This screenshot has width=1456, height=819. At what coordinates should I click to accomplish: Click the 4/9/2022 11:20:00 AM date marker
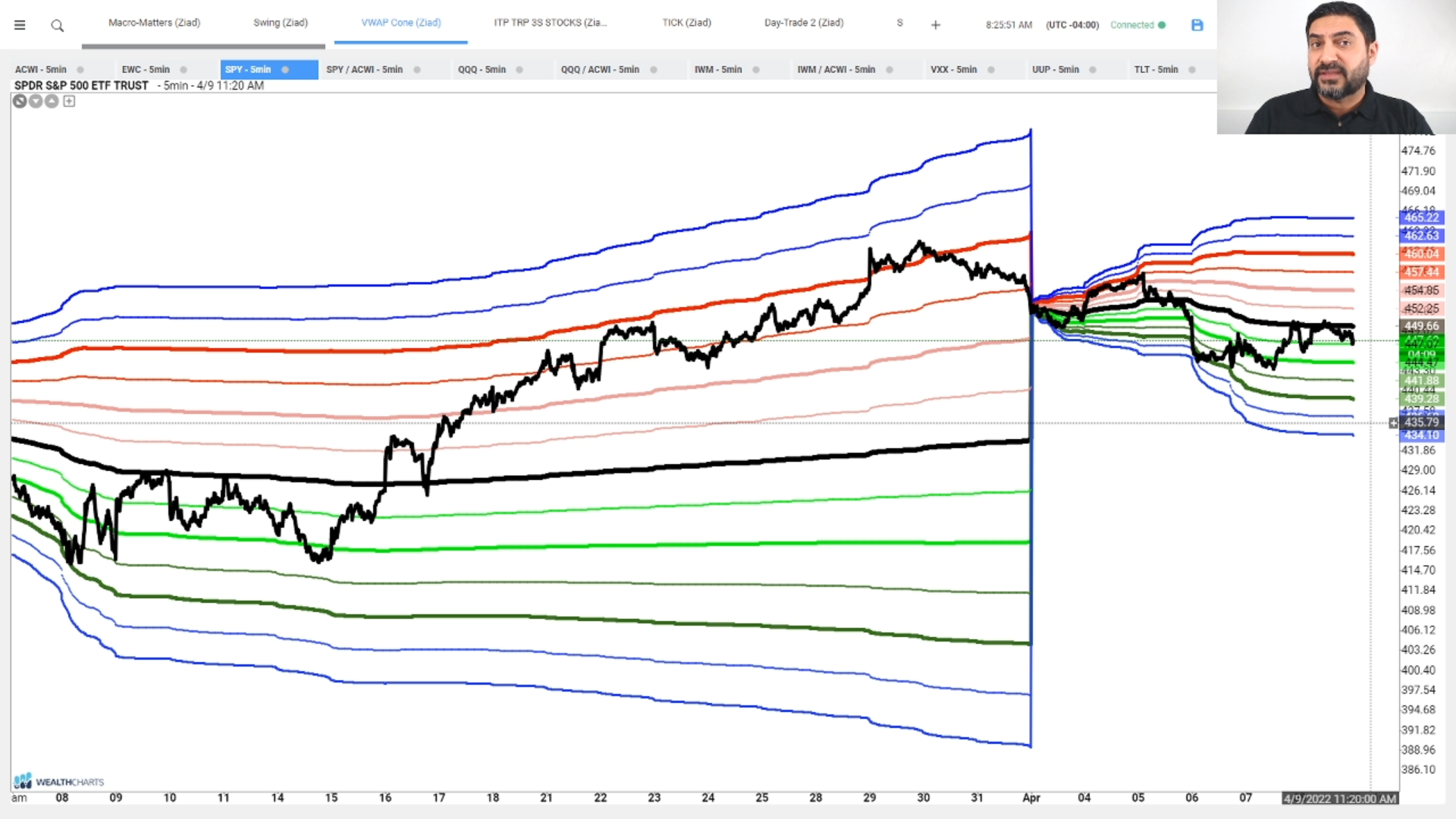click(x=1340, y=799)
